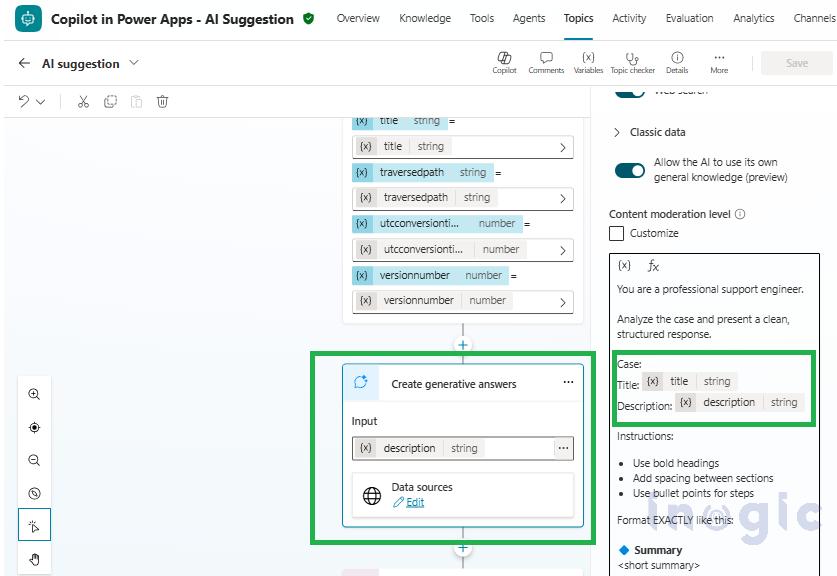Toggle allow AI general knowledge preview
Image resolution: width=837 pixels, height=576 pixels.
[629, 170]
